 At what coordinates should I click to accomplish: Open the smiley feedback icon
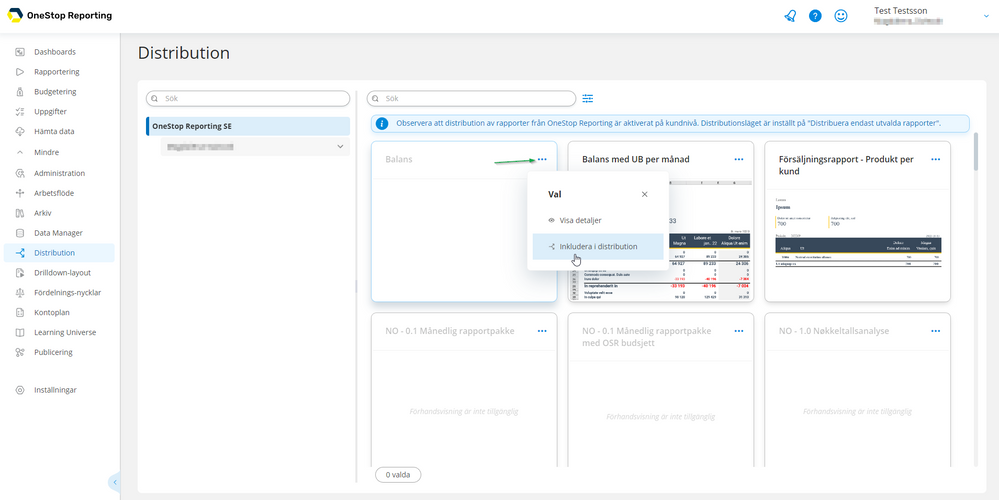(x=841, y=17)
